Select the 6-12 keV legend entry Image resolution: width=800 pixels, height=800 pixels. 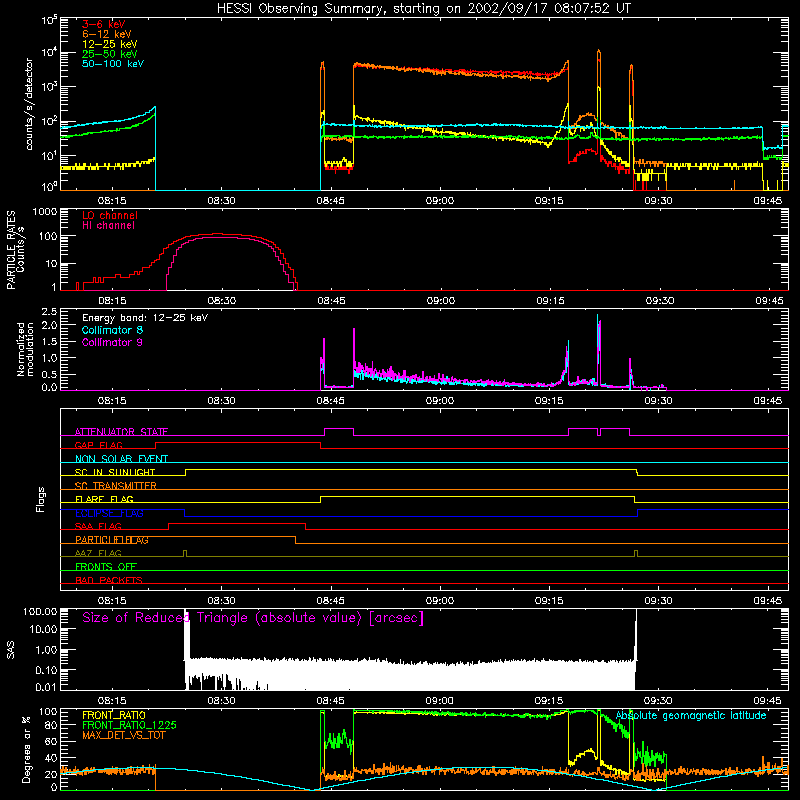107,34
